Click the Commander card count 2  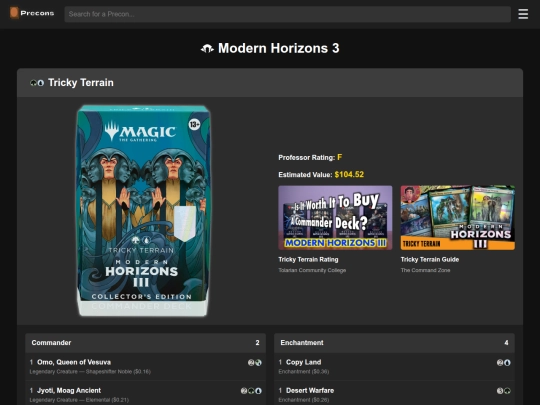click(x=257, y=343)
